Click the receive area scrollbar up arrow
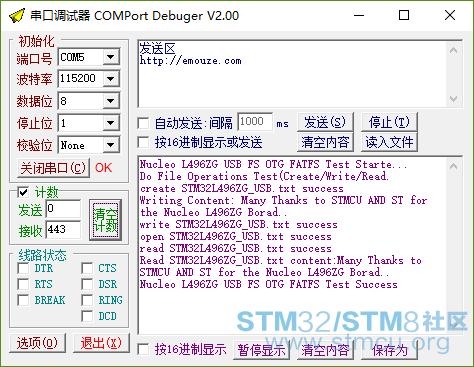Screen dimensions: 474x367 (x=453, y=166)
